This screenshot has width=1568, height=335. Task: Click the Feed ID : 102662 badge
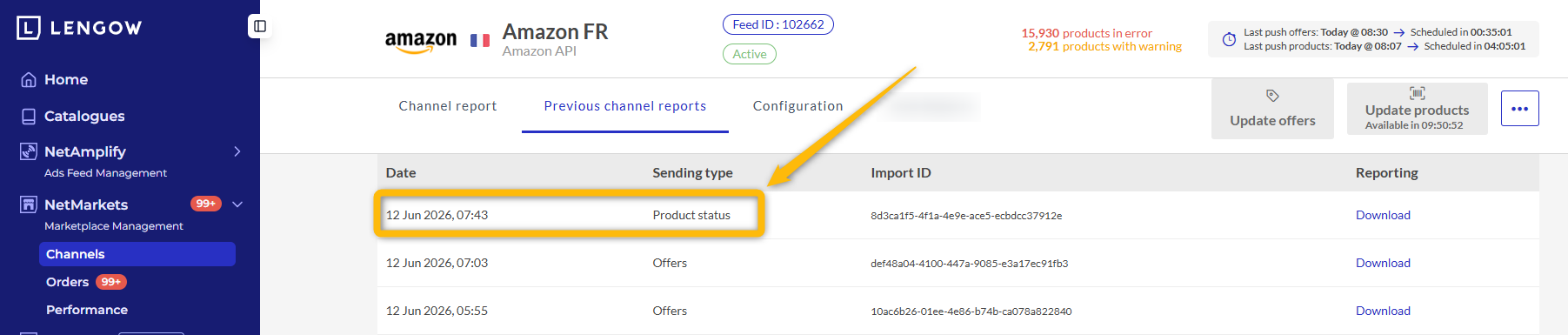point(778,24)
